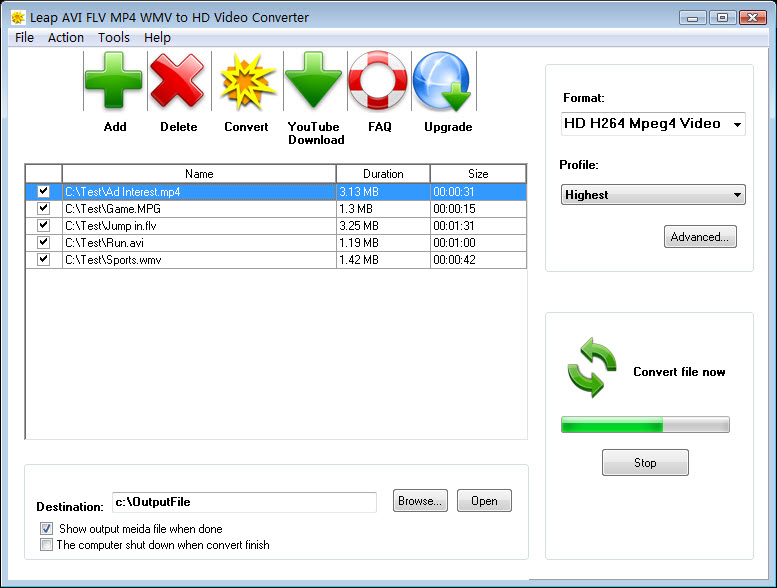Click the Advanced... button

[x=700, y=237]
